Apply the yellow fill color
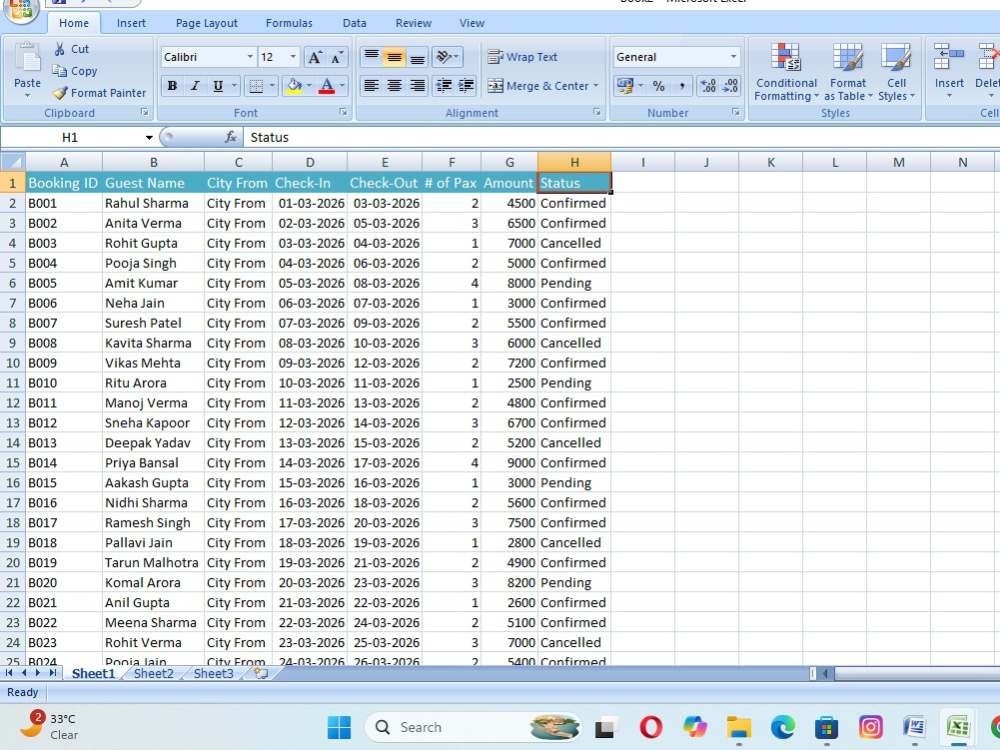The image size is (1000, 750). [294, 85]
